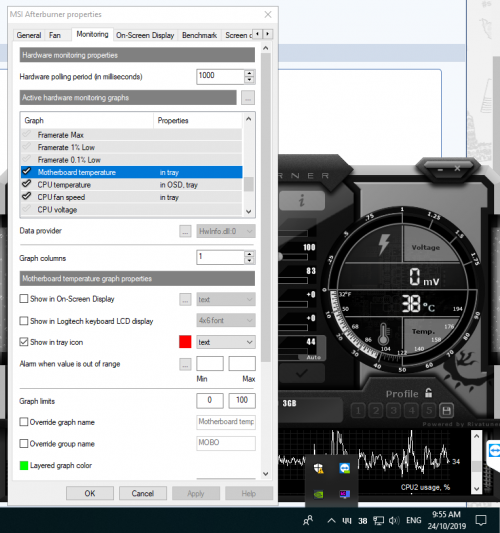Click TeamViewer side panel icon at right edge
This screenshot has width=500, height=533.
(x=494, y=451)
